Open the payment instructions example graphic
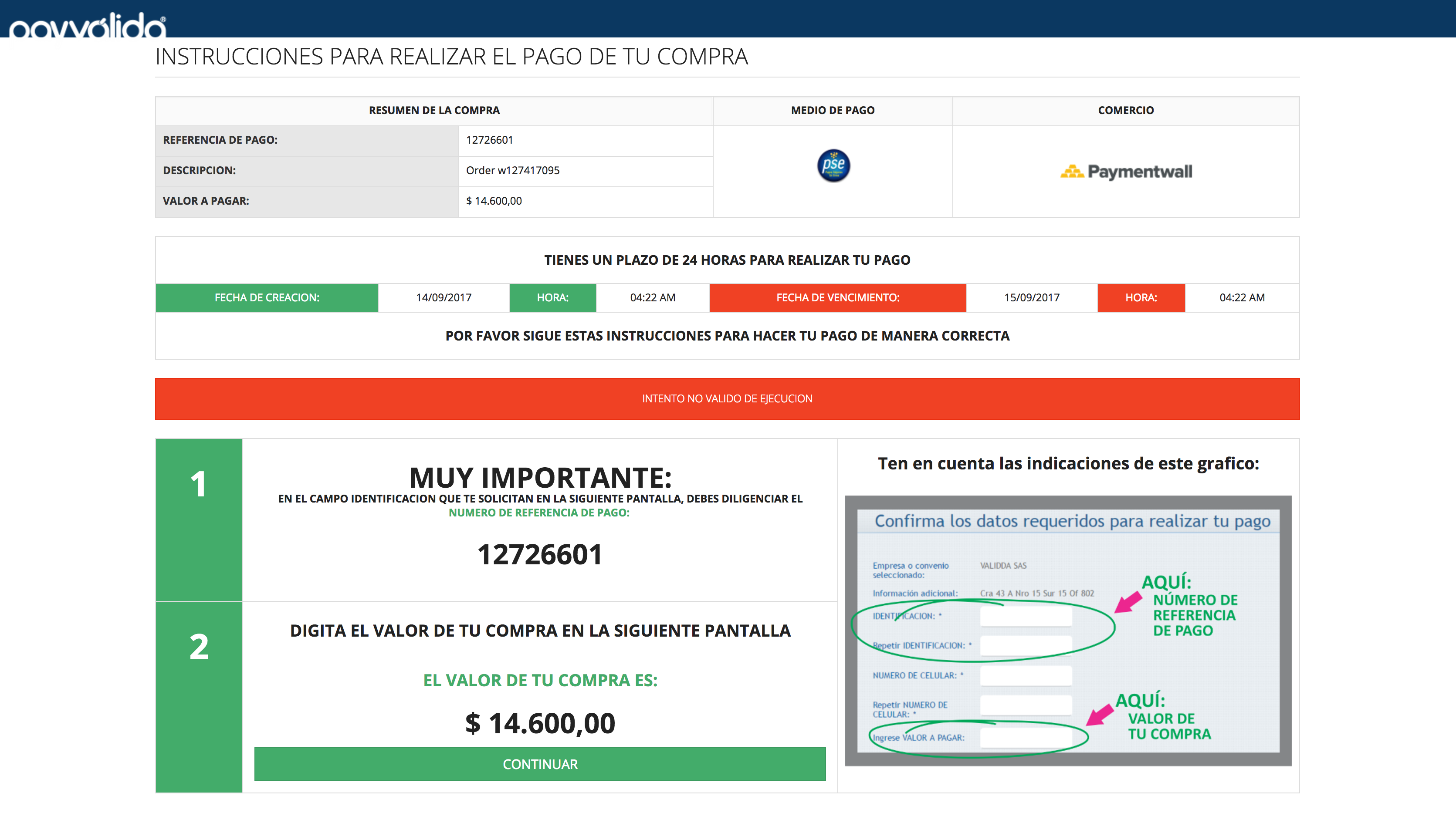 pyautogui.click(x=1068, y=631)
